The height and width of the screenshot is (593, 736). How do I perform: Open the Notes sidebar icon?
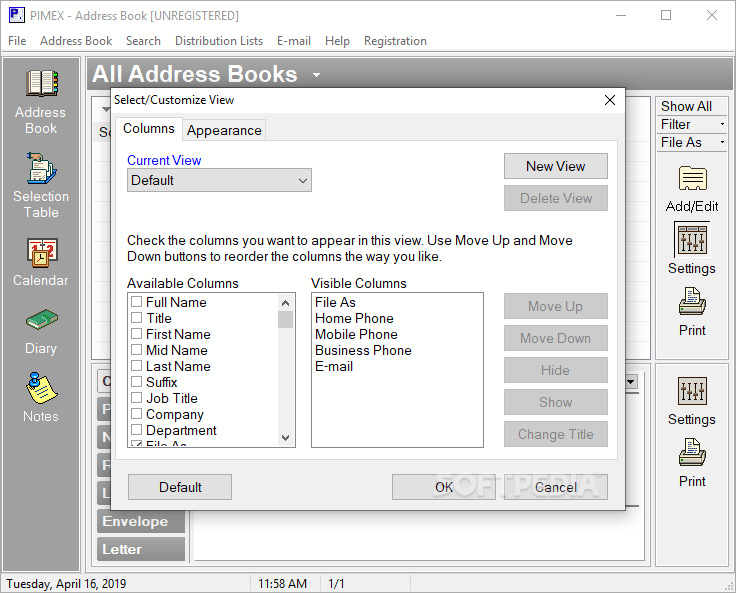click(x=41, y=388)
